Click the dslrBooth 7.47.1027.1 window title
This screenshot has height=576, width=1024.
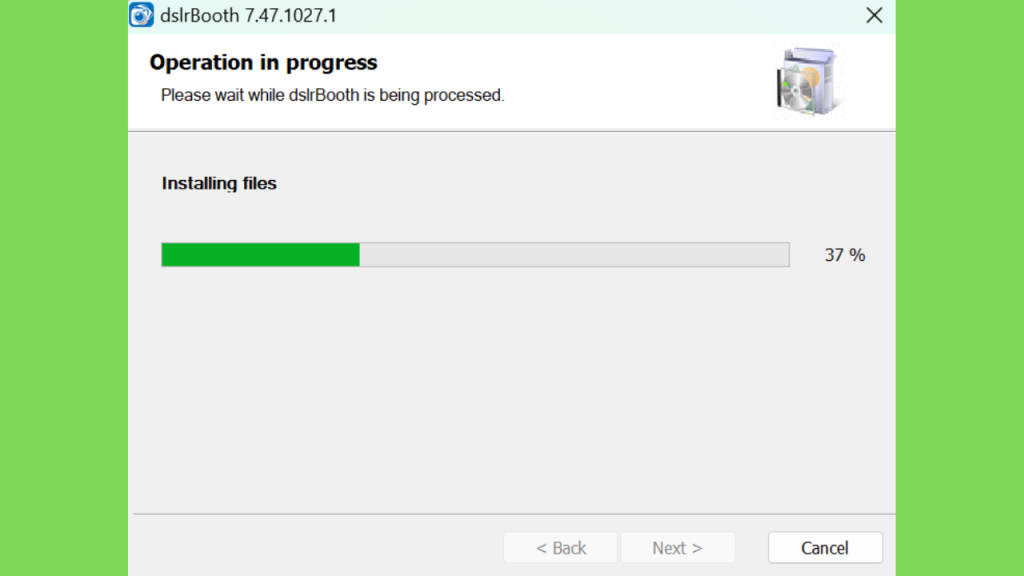click(248, 16)
